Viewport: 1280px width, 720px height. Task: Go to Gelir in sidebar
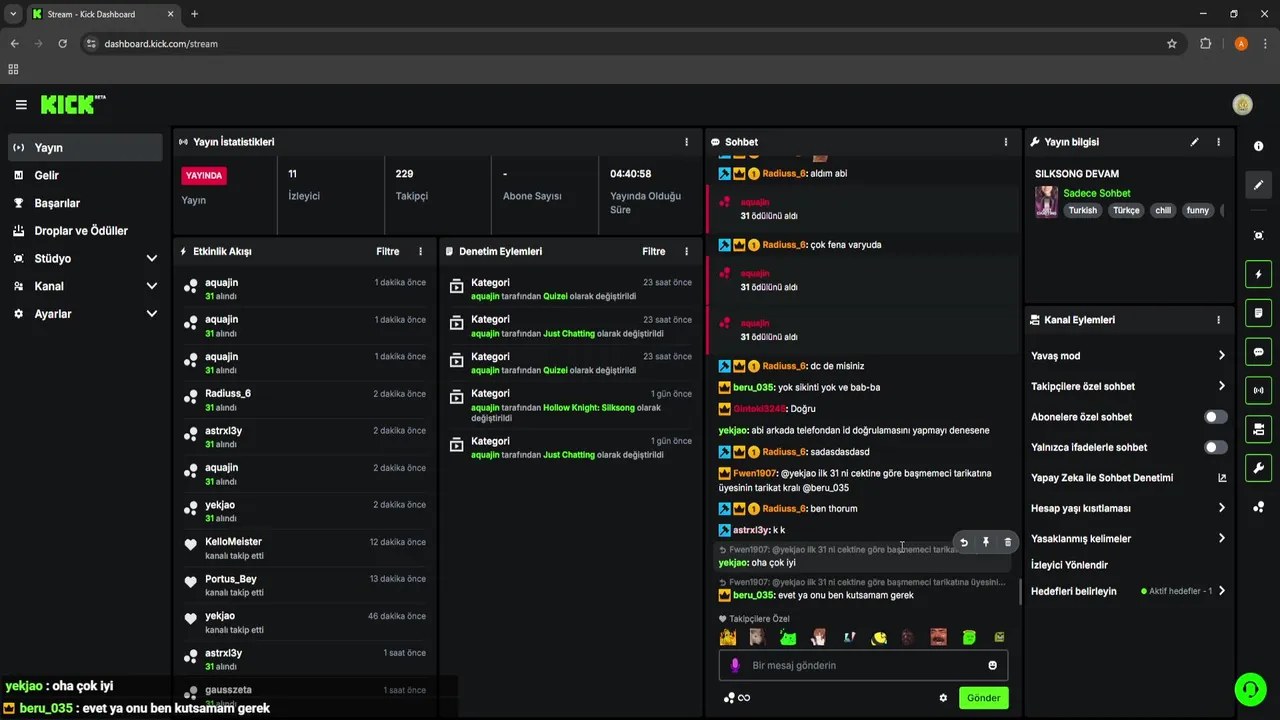85,175
